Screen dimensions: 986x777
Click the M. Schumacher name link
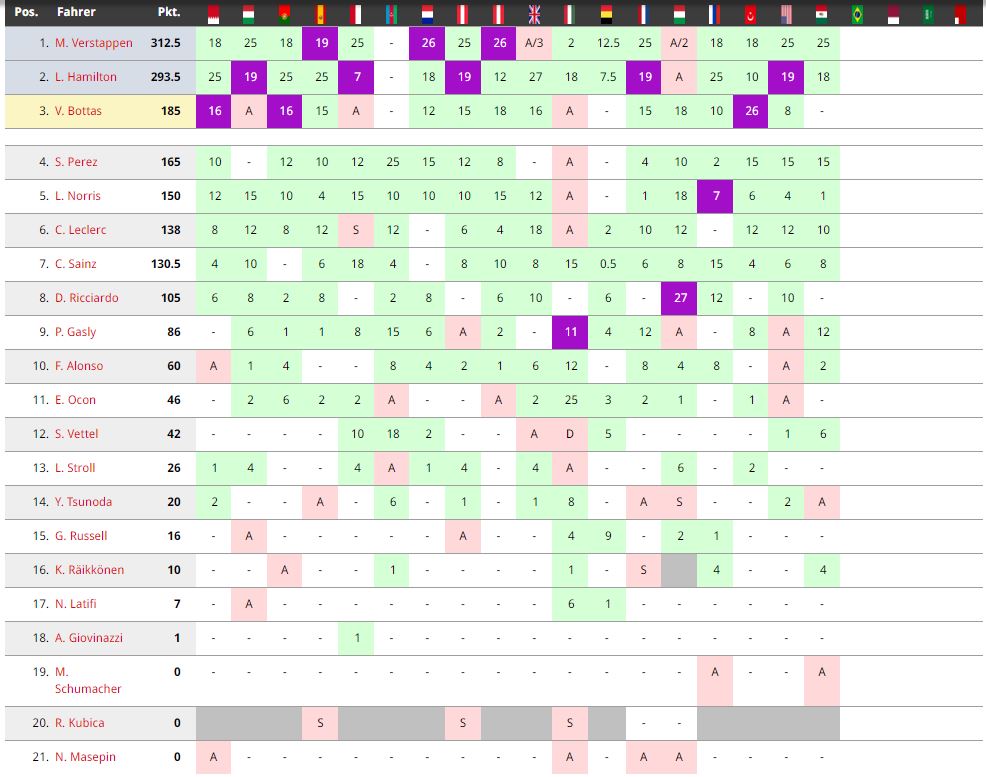(x=88, y=680)
